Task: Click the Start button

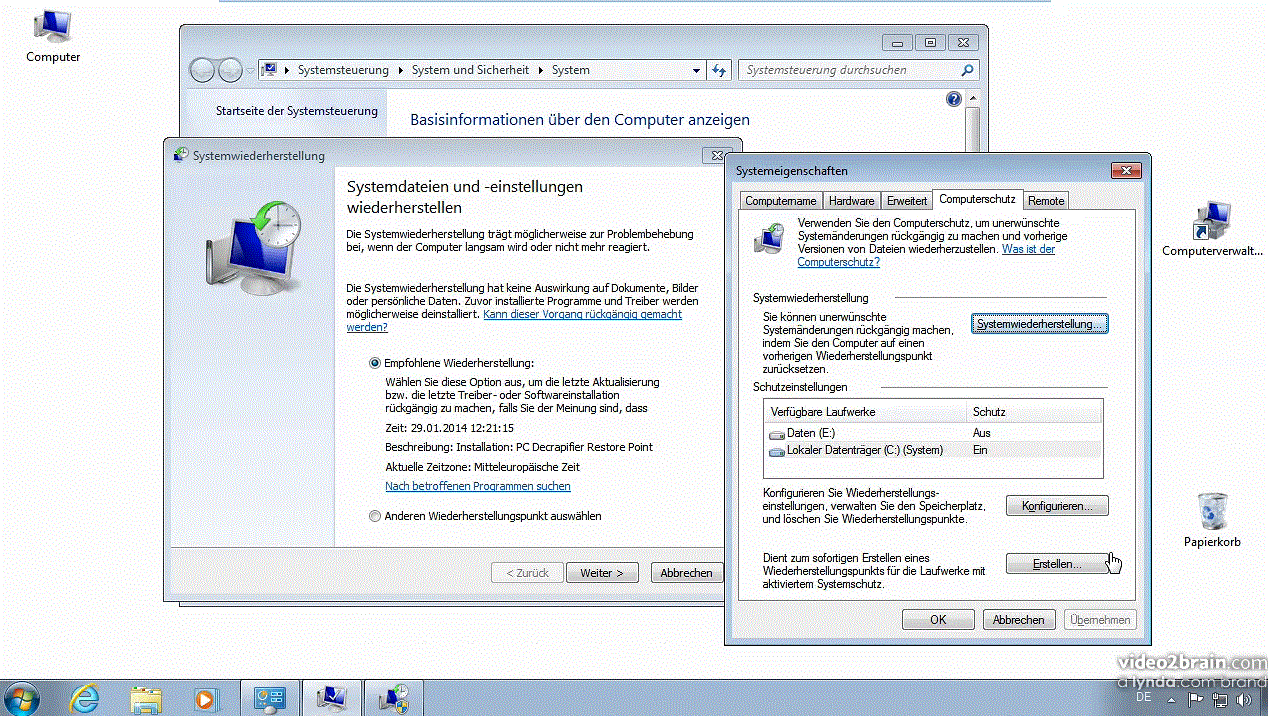Action: point(21,697)
